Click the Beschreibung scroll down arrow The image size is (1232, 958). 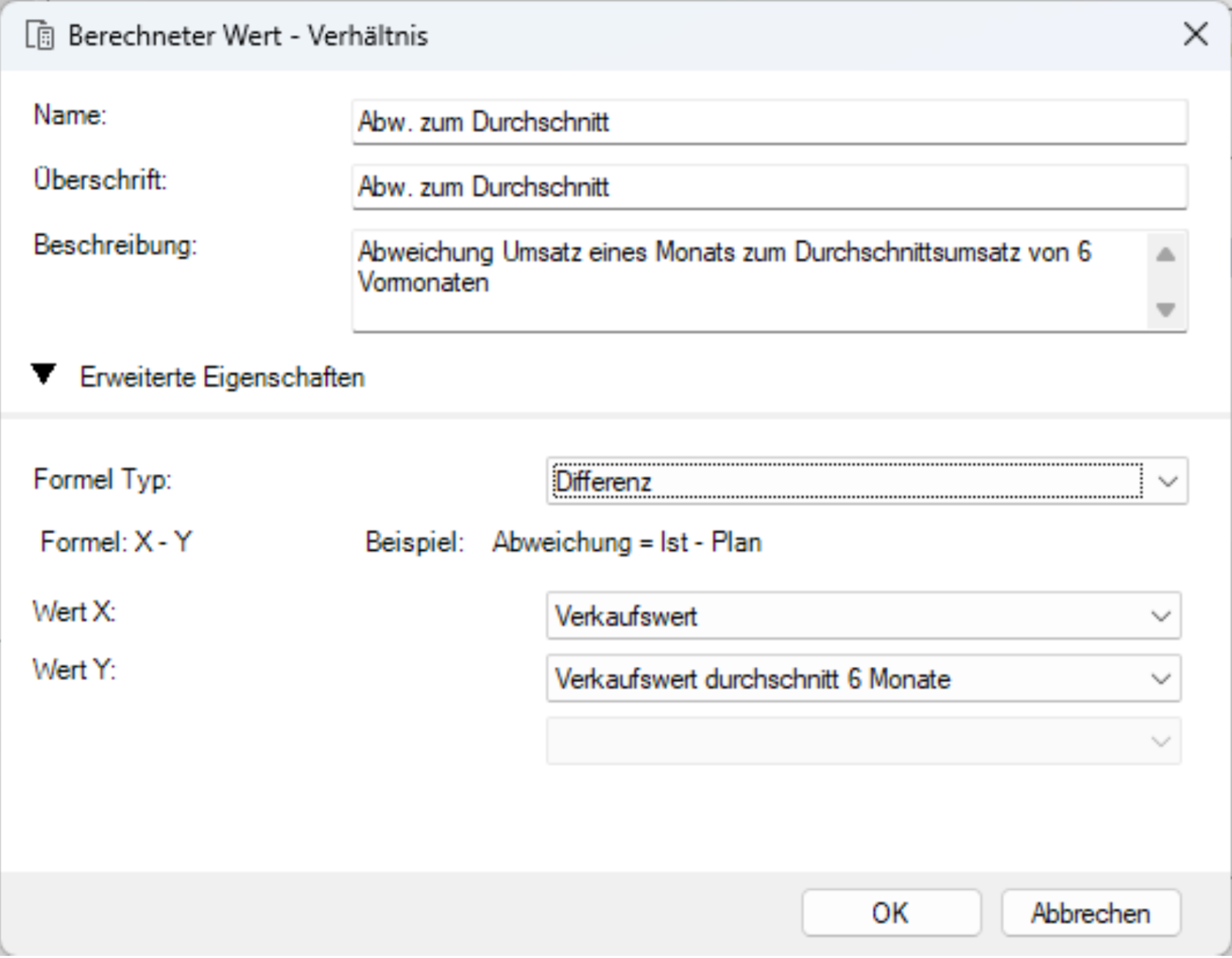[1165, 309]
